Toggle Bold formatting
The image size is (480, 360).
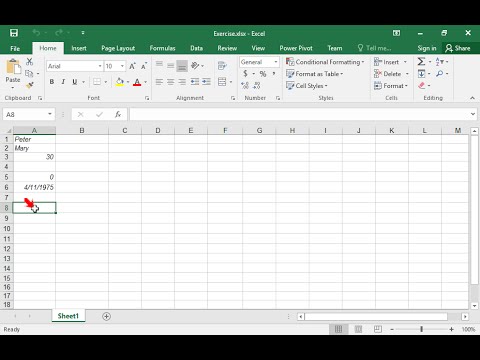pos(52,82)
